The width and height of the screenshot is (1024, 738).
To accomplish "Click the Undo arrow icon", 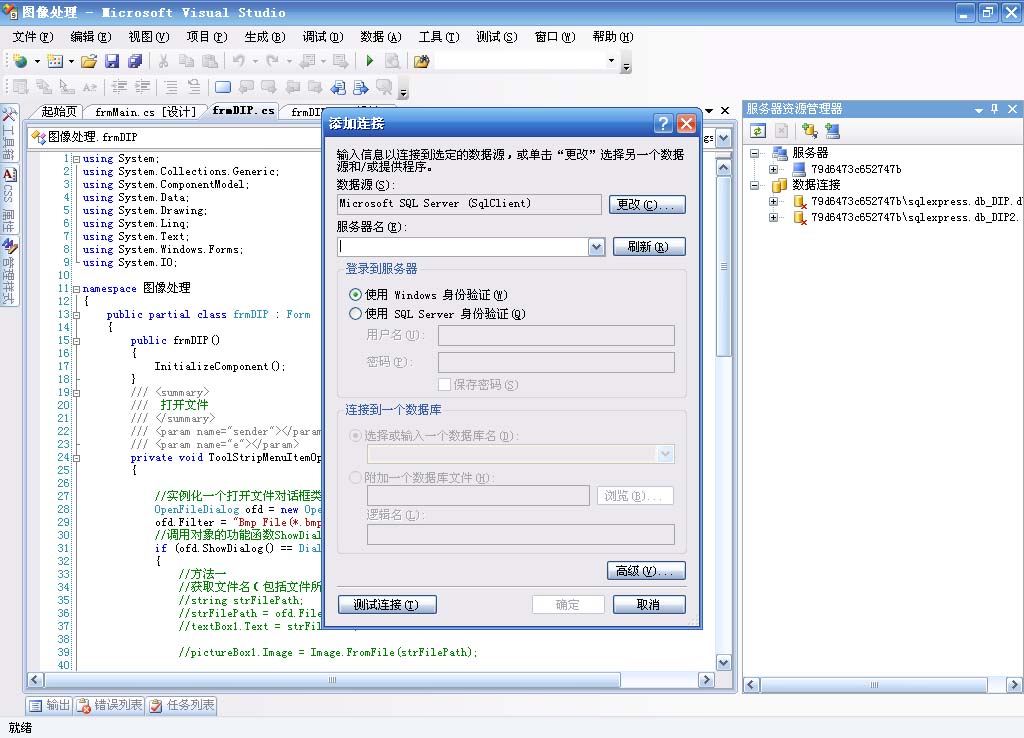I will click(238, 61).
